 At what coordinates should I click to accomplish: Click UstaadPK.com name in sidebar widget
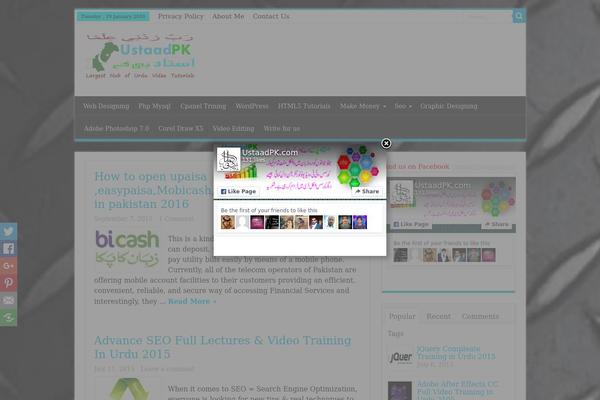coord(443,185)
